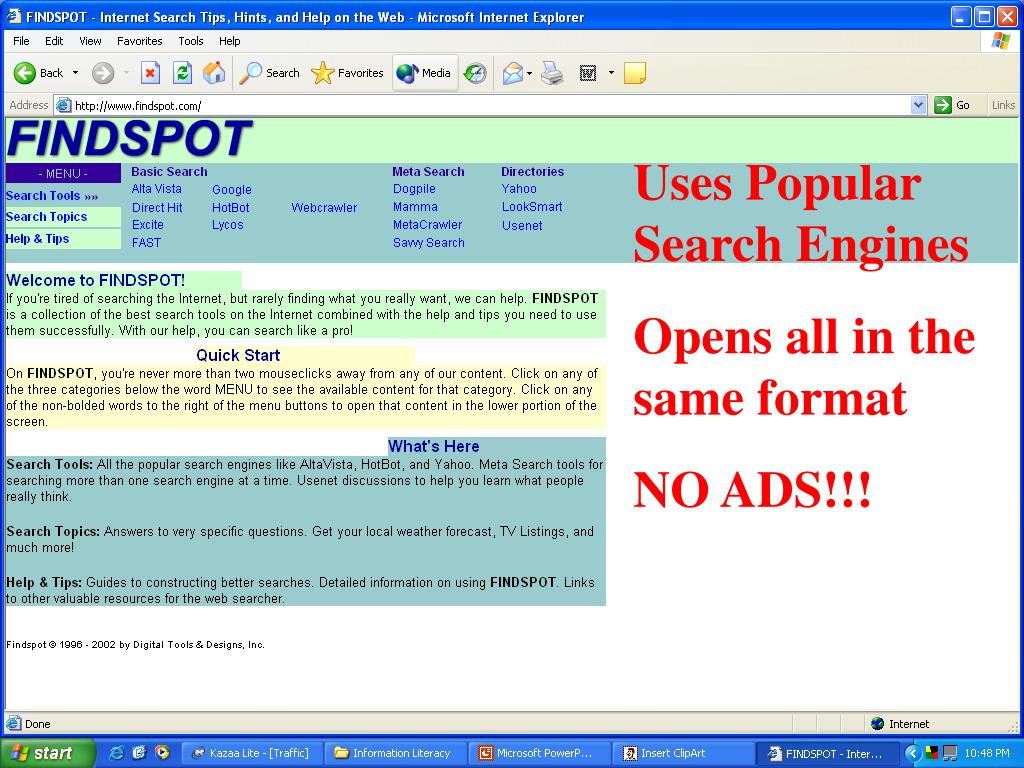Stop page loading with the red X icon
The height and width of the screenshot is (768, 1024).
tap(150, 73)
